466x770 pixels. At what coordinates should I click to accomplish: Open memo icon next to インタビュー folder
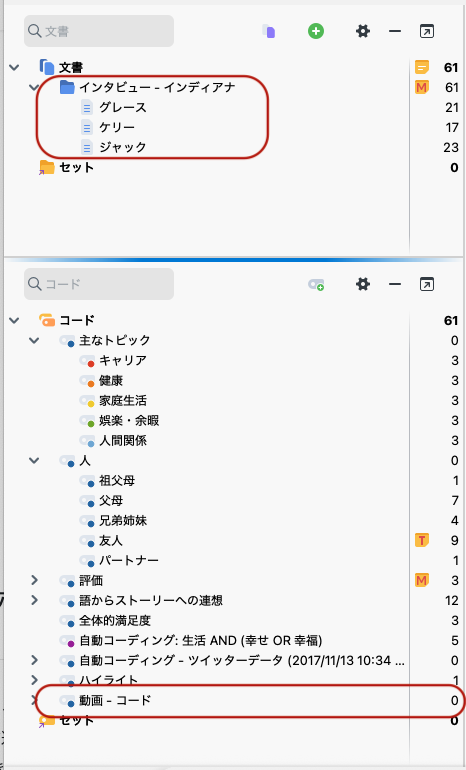[422, 87]
